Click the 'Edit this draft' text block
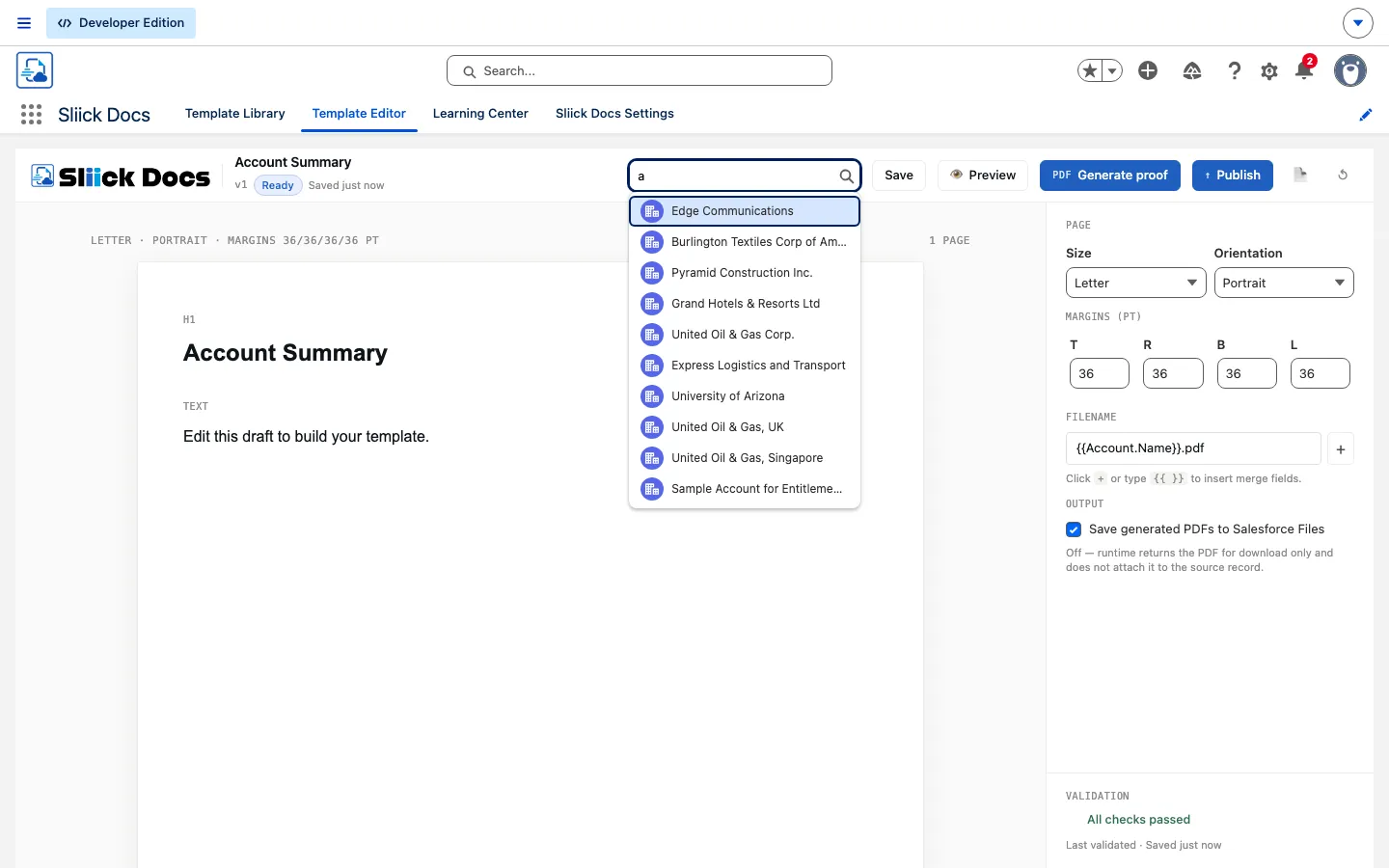The height and width of the screenshot is (868, 1389). click(x=306, y=437)
